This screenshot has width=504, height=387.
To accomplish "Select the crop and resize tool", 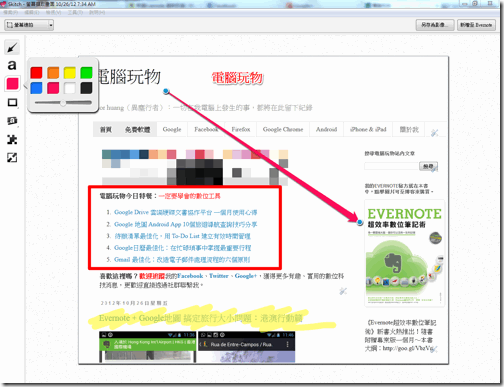I will tap(12, 157).
